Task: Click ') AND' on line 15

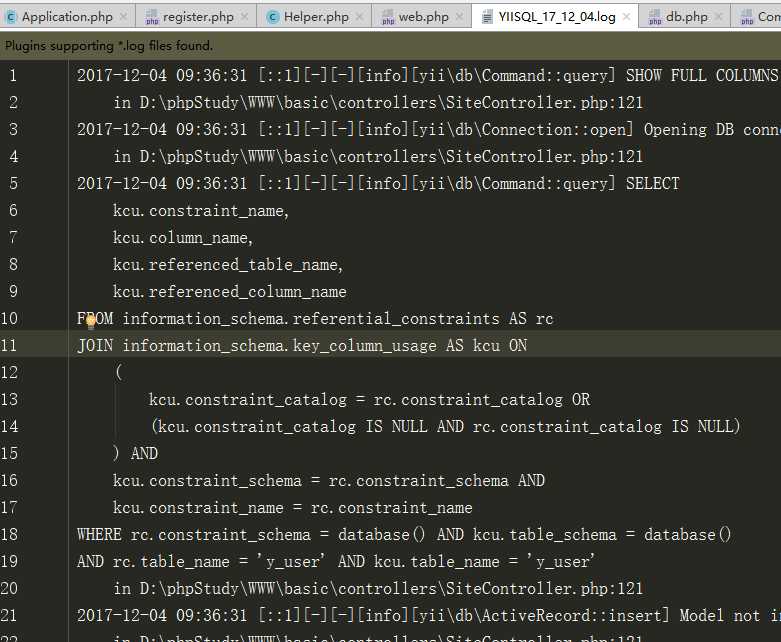Action: pyautogui.click(x=136, y=454)
